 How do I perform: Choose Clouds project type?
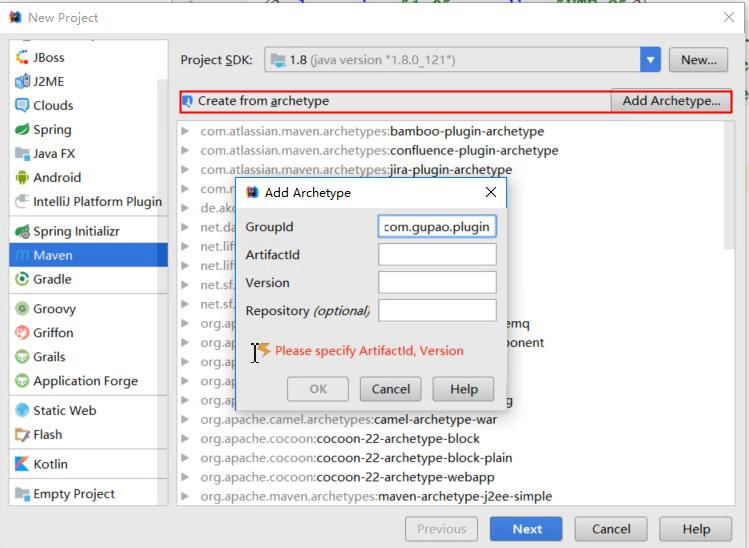(88, 105)
